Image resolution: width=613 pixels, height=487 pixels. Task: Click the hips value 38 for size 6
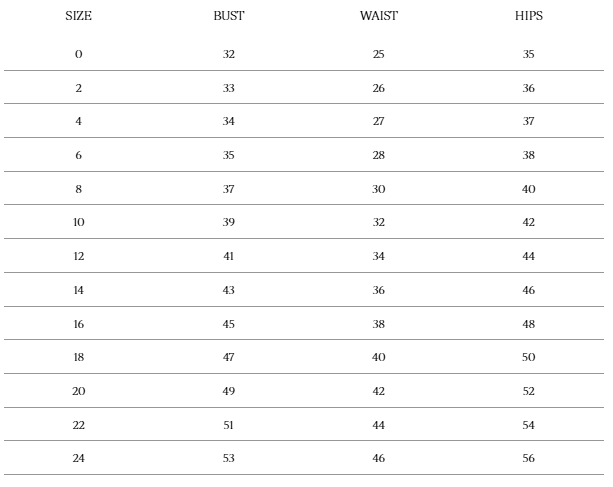[528, 156]
